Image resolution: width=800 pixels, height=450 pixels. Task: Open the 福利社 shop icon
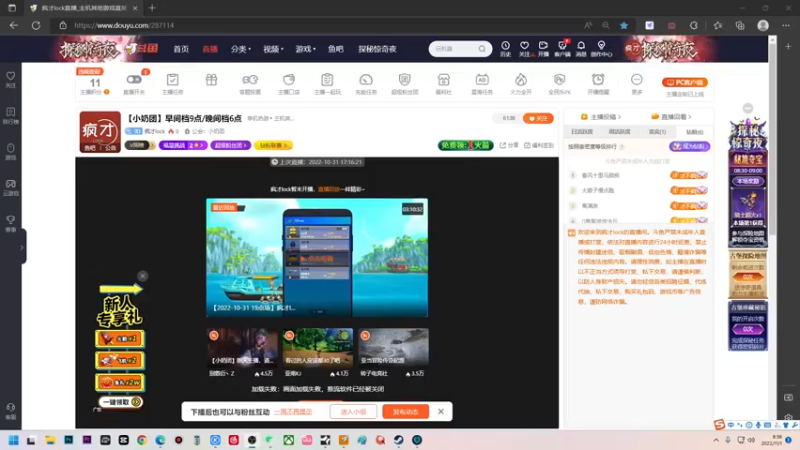coord(443,80)
